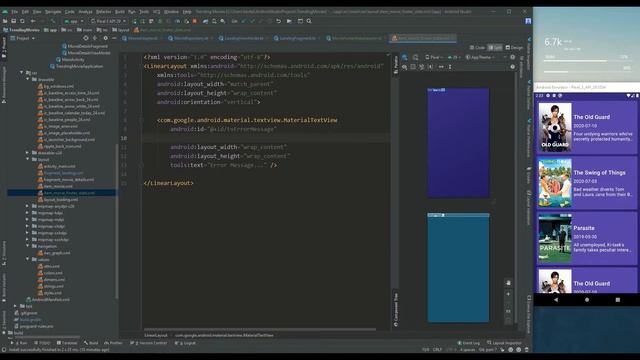Toggle the Palette side panel
This screenshot has height=360, width=640.
pos(396,65)
